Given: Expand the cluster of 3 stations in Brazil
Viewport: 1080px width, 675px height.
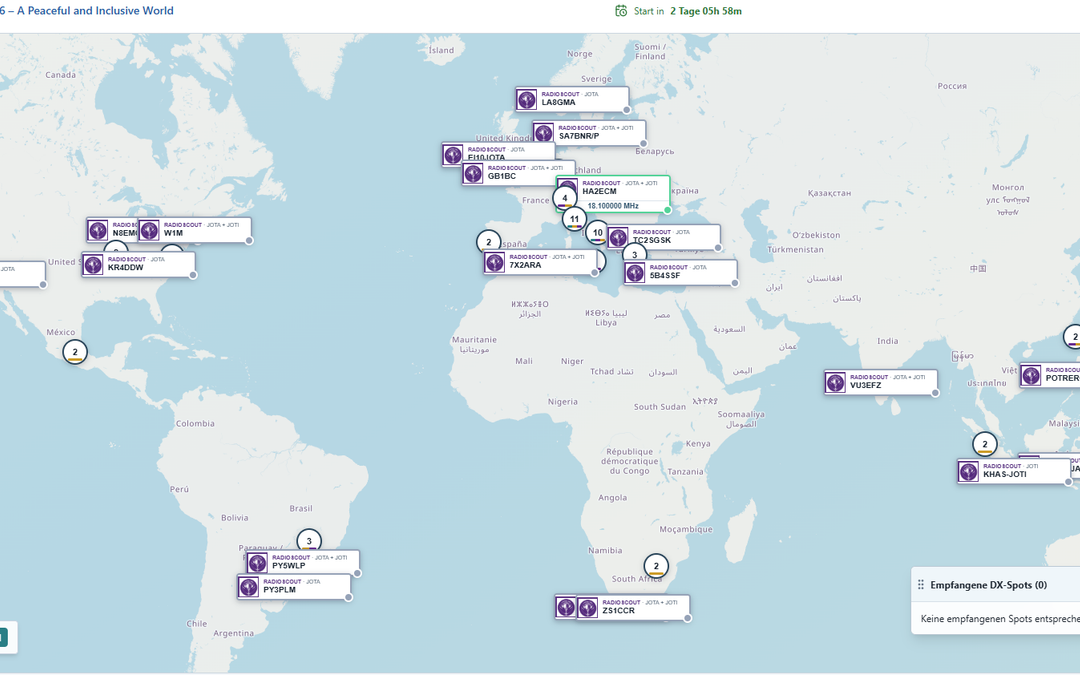Looking at the screenshot, I should click(x=309, y=541).
